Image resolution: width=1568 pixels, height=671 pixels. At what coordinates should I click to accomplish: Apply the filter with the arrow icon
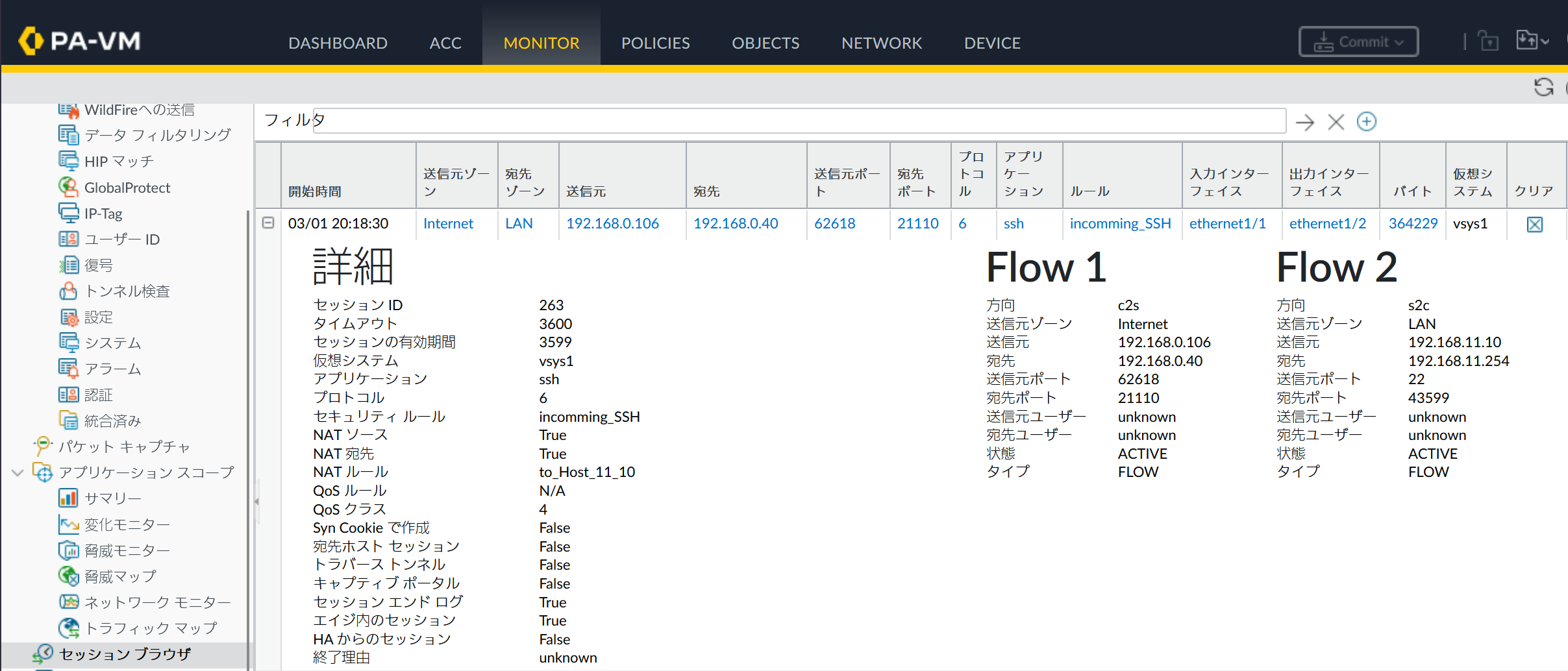1304,122
